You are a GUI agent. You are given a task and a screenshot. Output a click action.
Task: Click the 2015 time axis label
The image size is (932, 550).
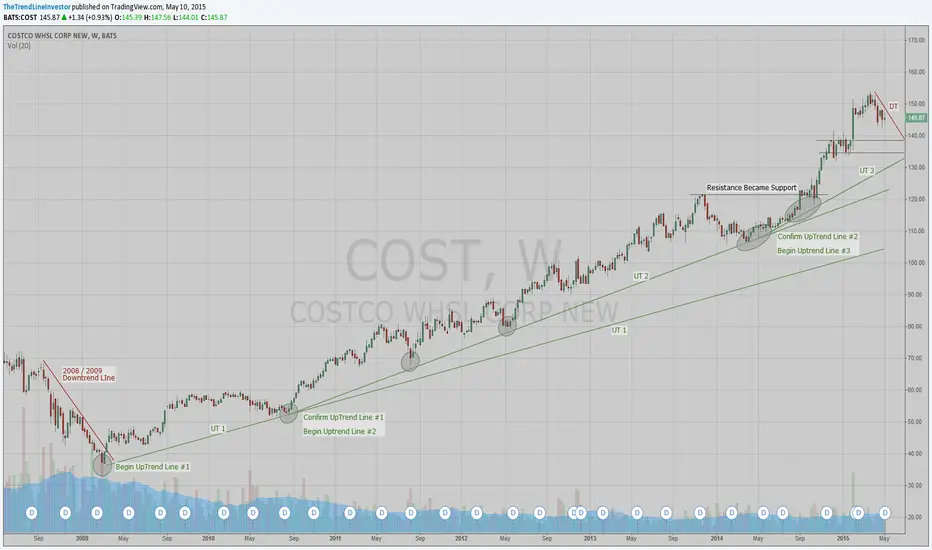click(x=843, y=539)
